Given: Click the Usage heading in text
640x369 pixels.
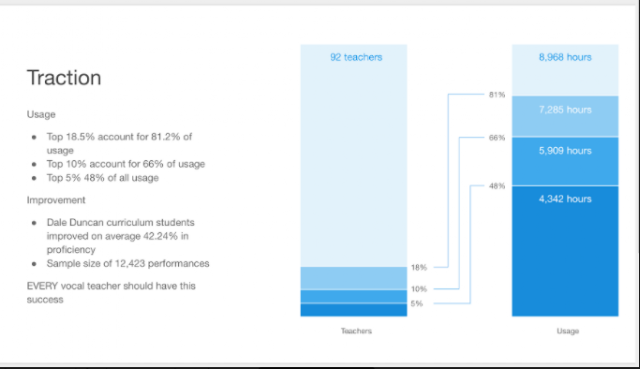Looking at the screenshot, I should click(x=41, y=114).
